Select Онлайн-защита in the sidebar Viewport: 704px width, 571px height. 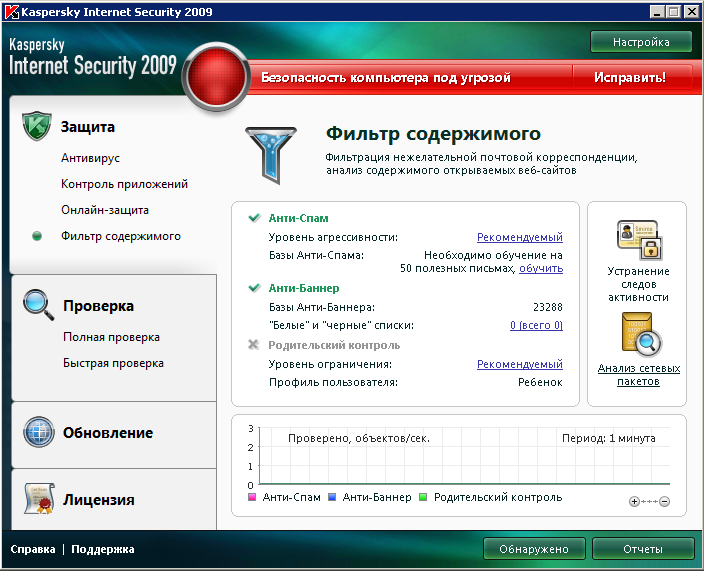tap(105, 210)
